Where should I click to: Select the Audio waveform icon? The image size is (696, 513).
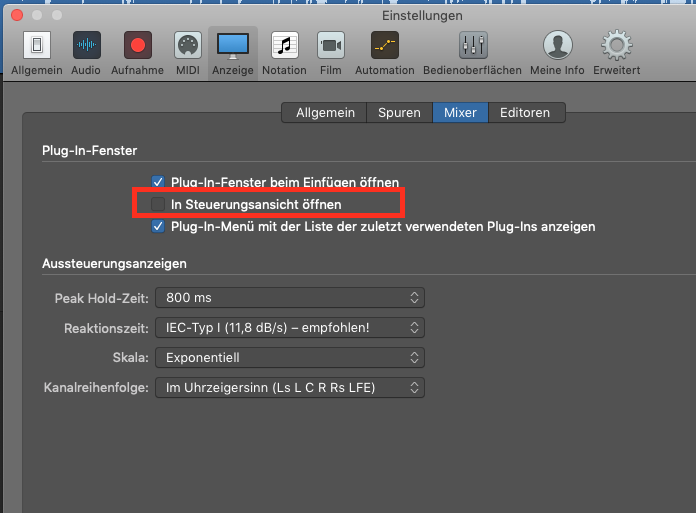pos(87,46)
